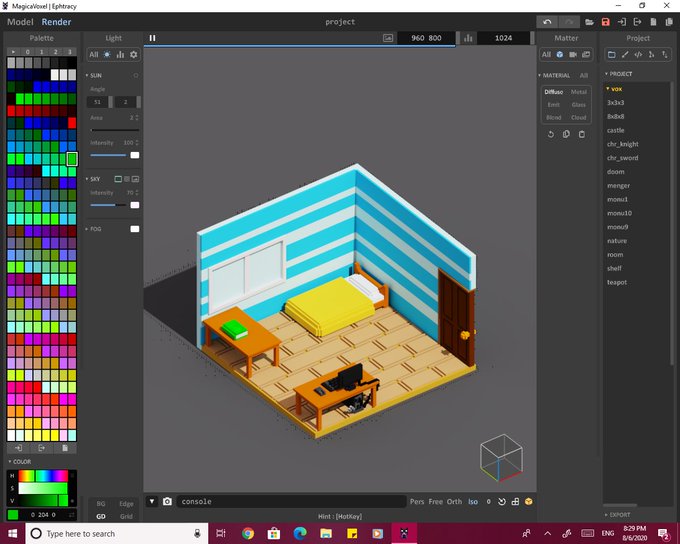Collapse the vox folder in project list
Screen dimensions: 680x544
pyautogui.click(x=614, y=88)
